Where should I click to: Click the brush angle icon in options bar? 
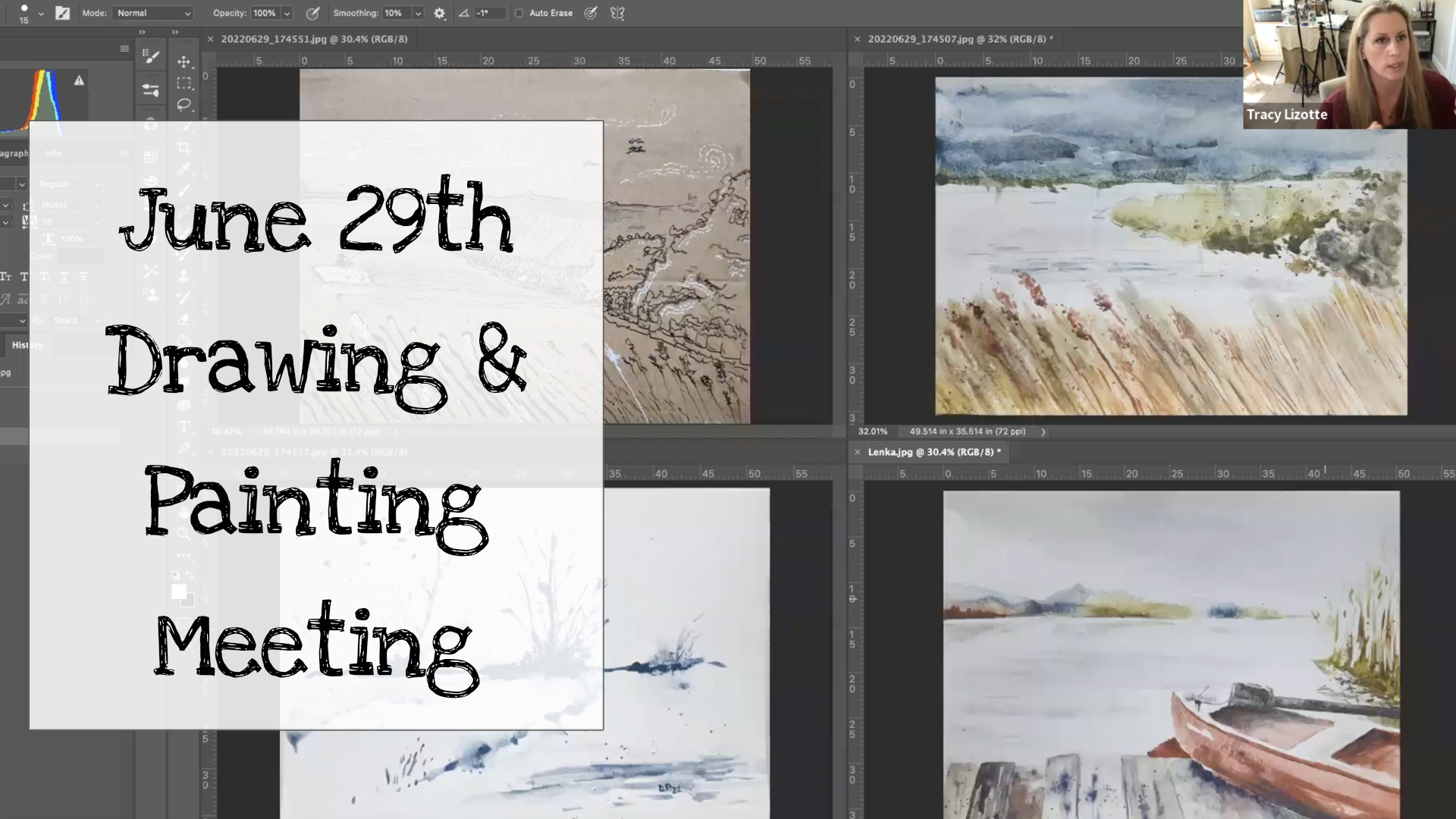[x=463, y=13]
